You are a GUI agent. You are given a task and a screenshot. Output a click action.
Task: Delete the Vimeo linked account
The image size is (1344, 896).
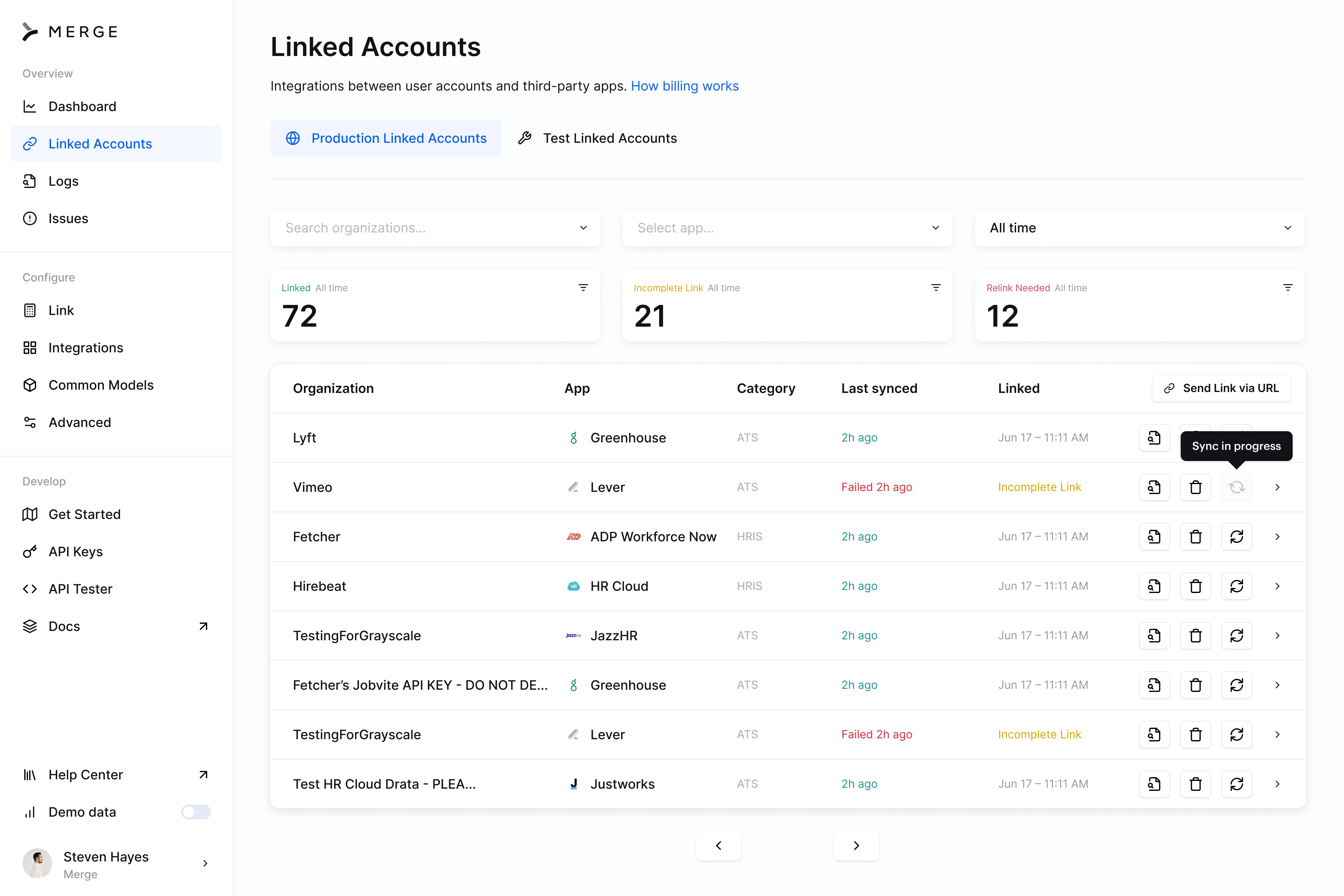click(x=1195, y=488)
